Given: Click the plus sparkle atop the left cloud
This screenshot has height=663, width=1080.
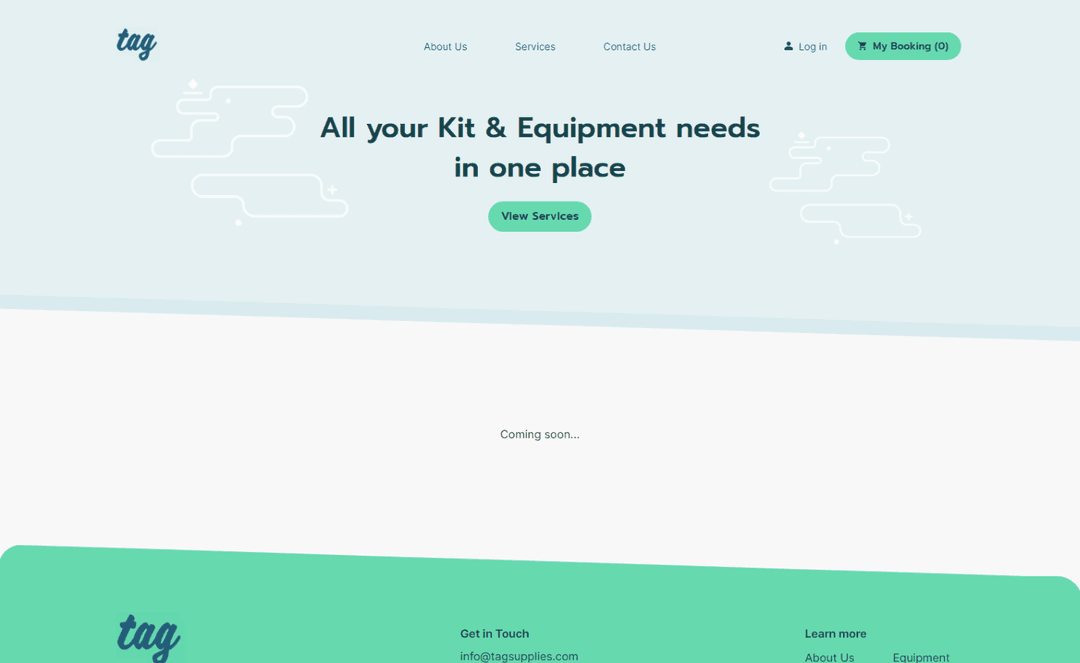Looking at the screenshot, I should click(x=193, y=85).
